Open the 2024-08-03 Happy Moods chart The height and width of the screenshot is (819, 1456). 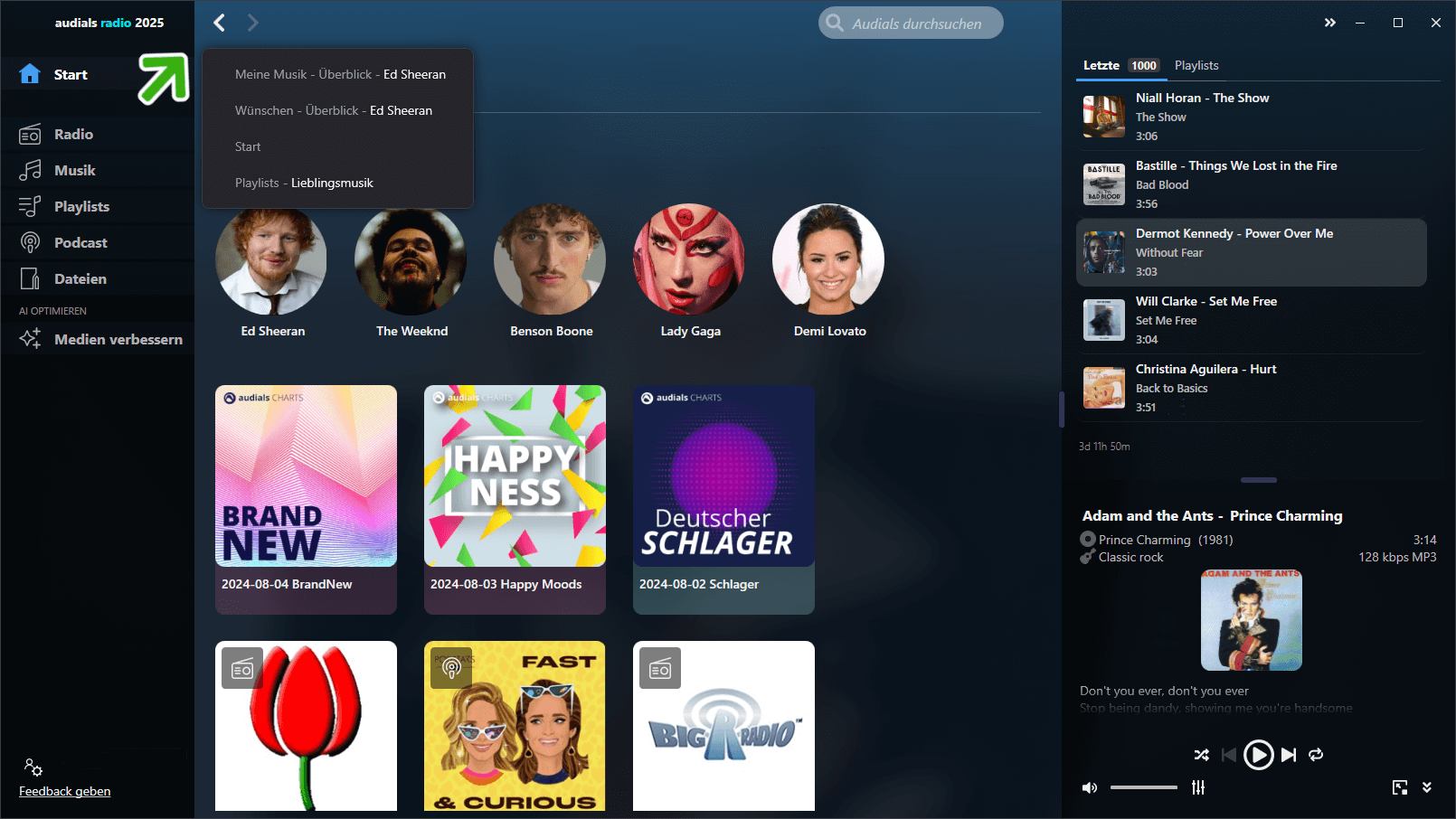pyautogui.click(x=515, y=499)
